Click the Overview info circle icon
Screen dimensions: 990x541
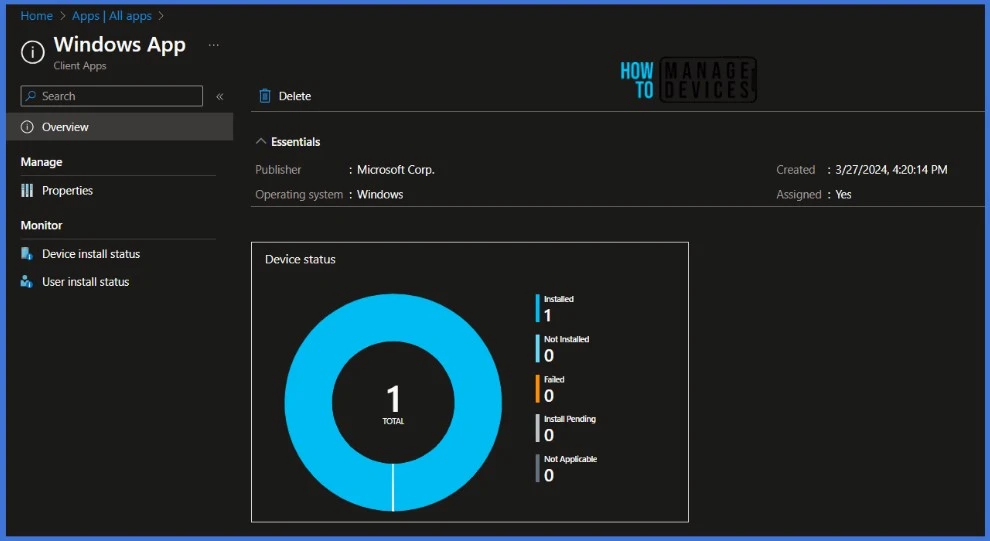27,127
